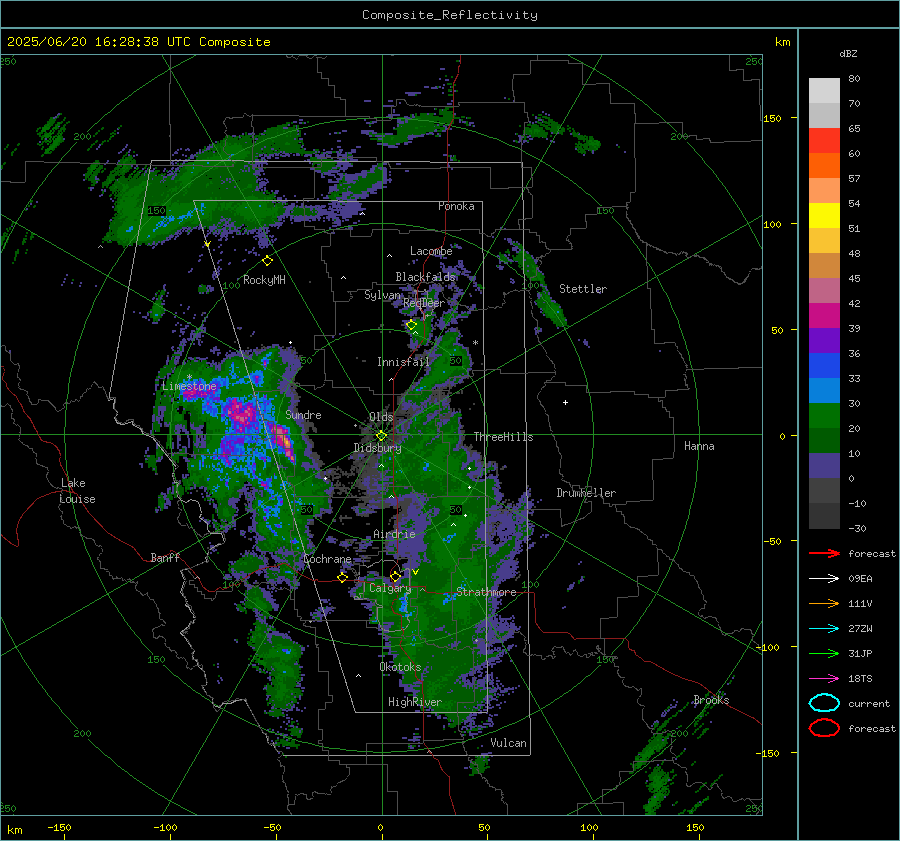Click the Brooks city label
The width and height of the screenshot is (900, 841).
point(711,700)
